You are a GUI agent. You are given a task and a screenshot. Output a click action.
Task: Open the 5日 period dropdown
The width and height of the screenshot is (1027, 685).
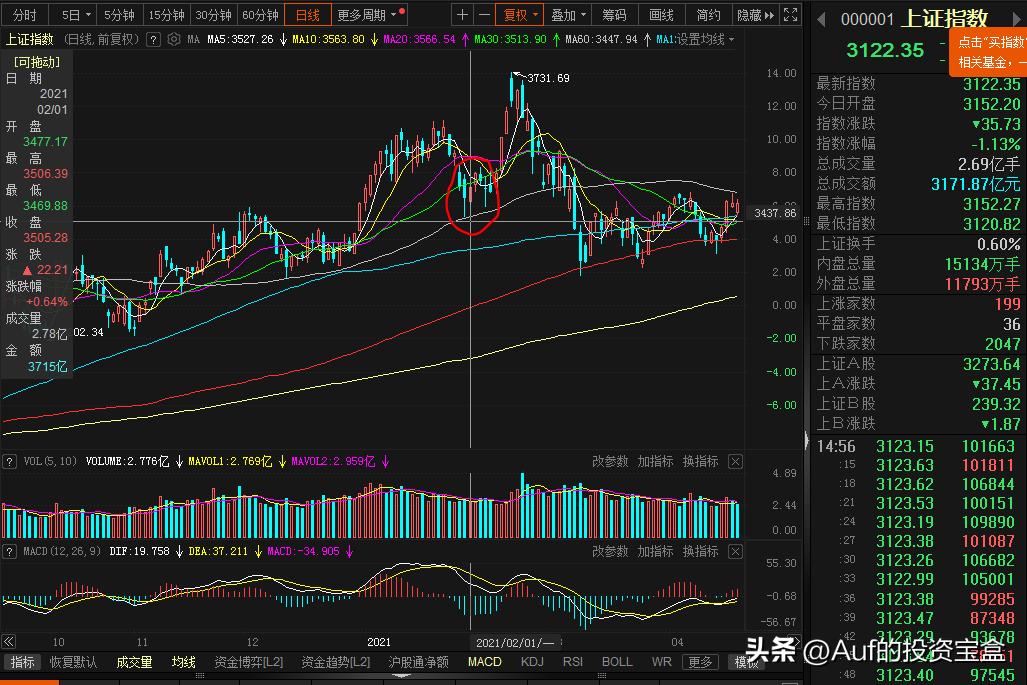[x=76, y=14]
